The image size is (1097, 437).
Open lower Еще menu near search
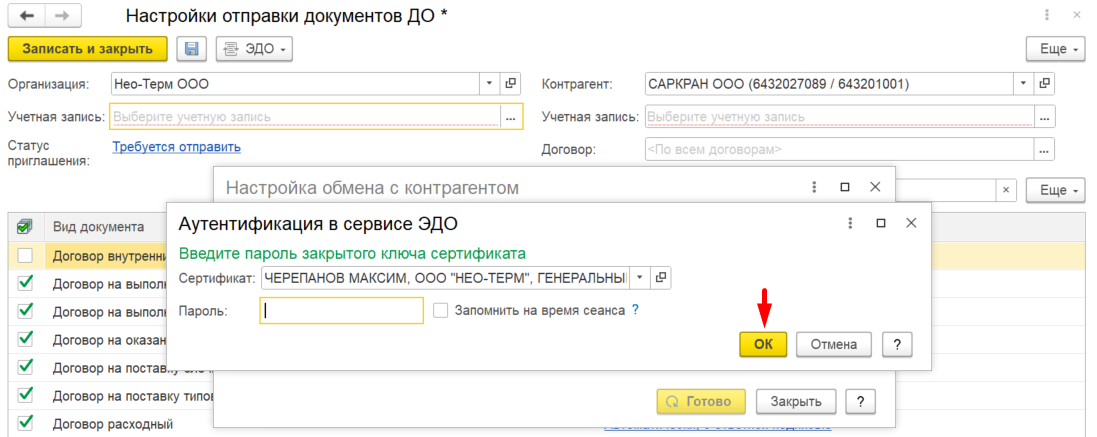1056,190
